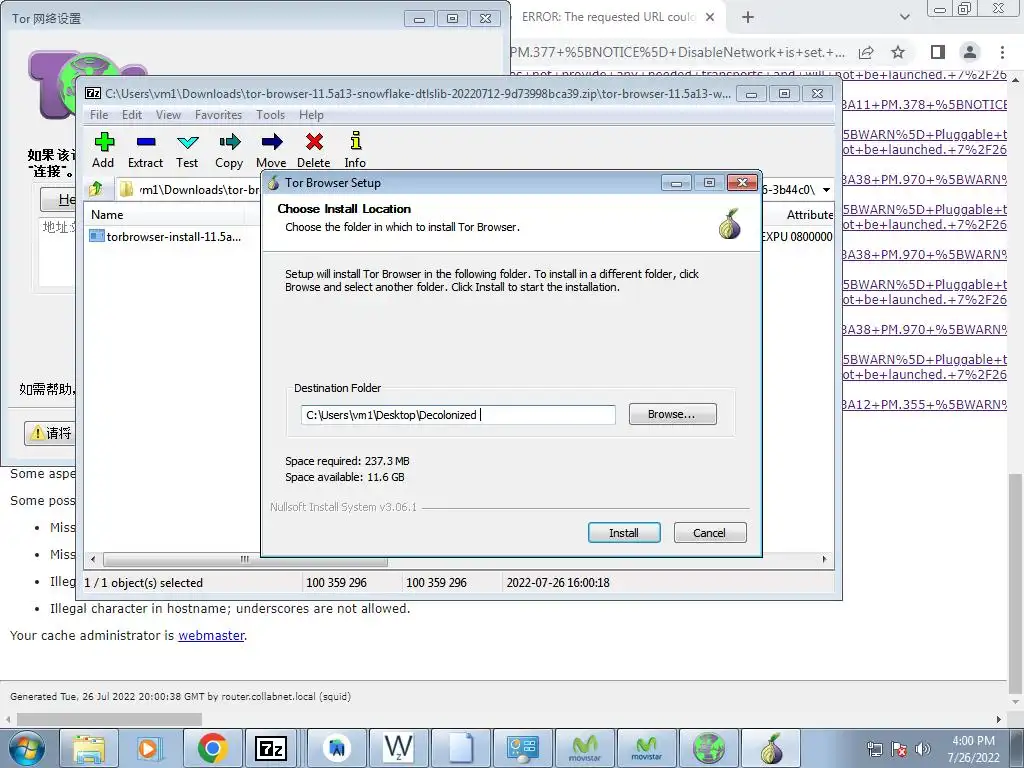Open the Edit menu in 7-Zip
The width and height of the screenshot is (1024, 768).
tap(132, 115)
